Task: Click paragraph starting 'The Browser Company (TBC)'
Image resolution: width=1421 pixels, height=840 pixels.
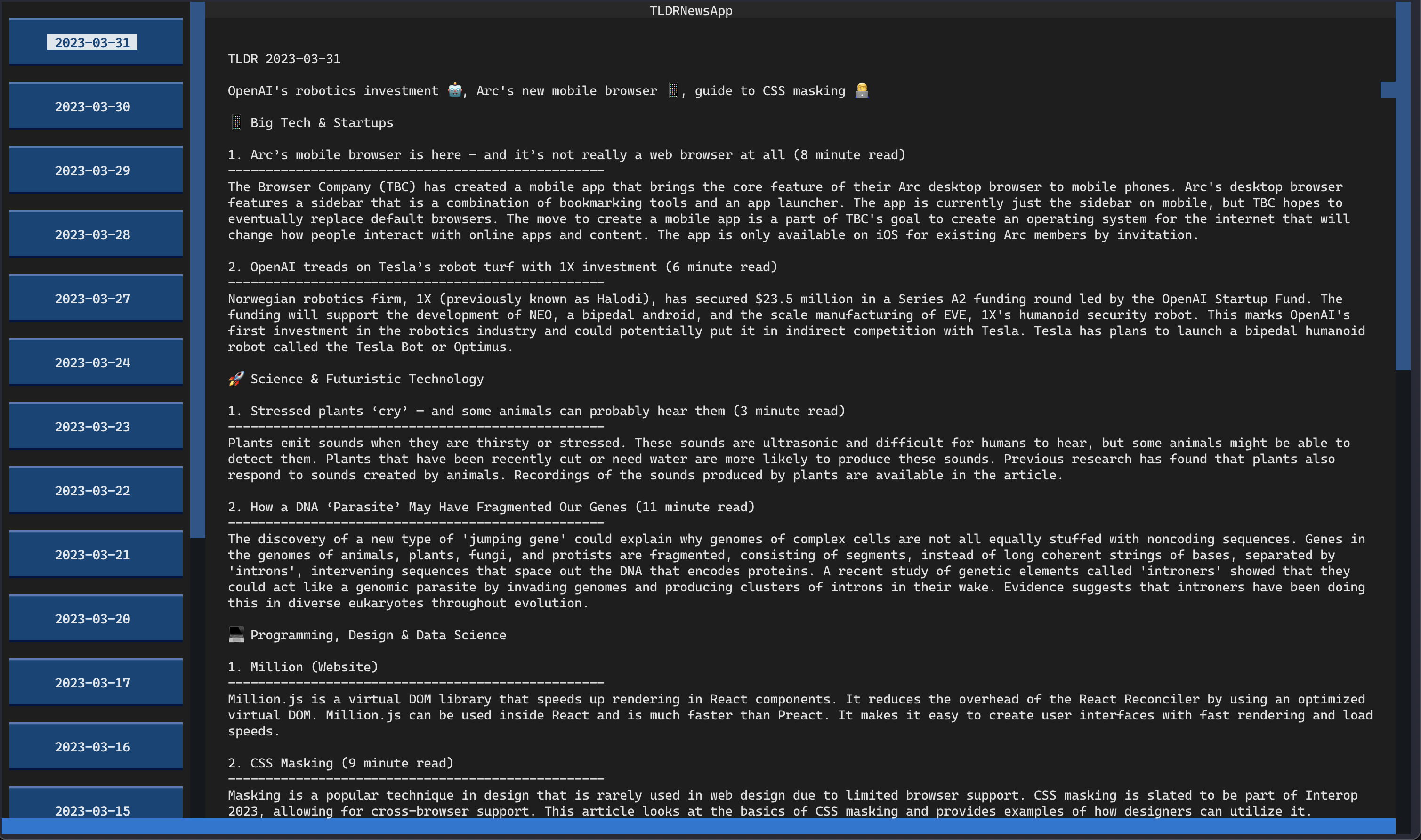Action: (x=789, y=210)
